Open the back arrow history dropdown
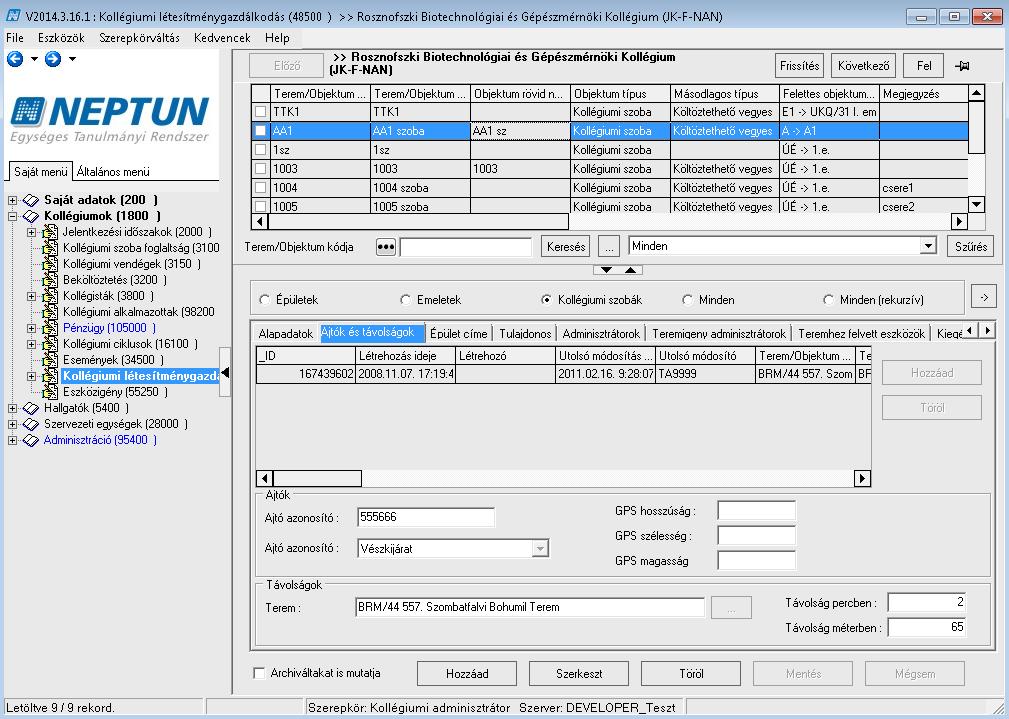Viewport: 1009px width, 719px height. pyautogui.click(x=34, y=59)
